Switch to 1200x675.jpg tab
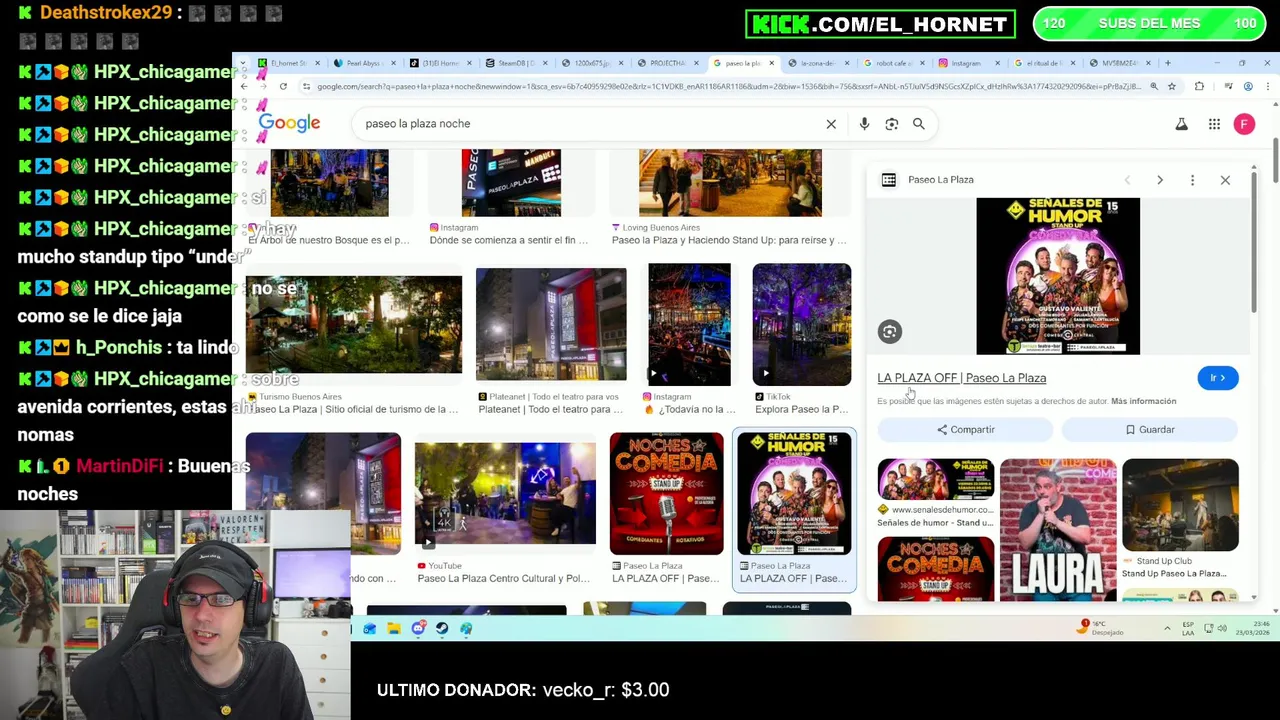 590,63
